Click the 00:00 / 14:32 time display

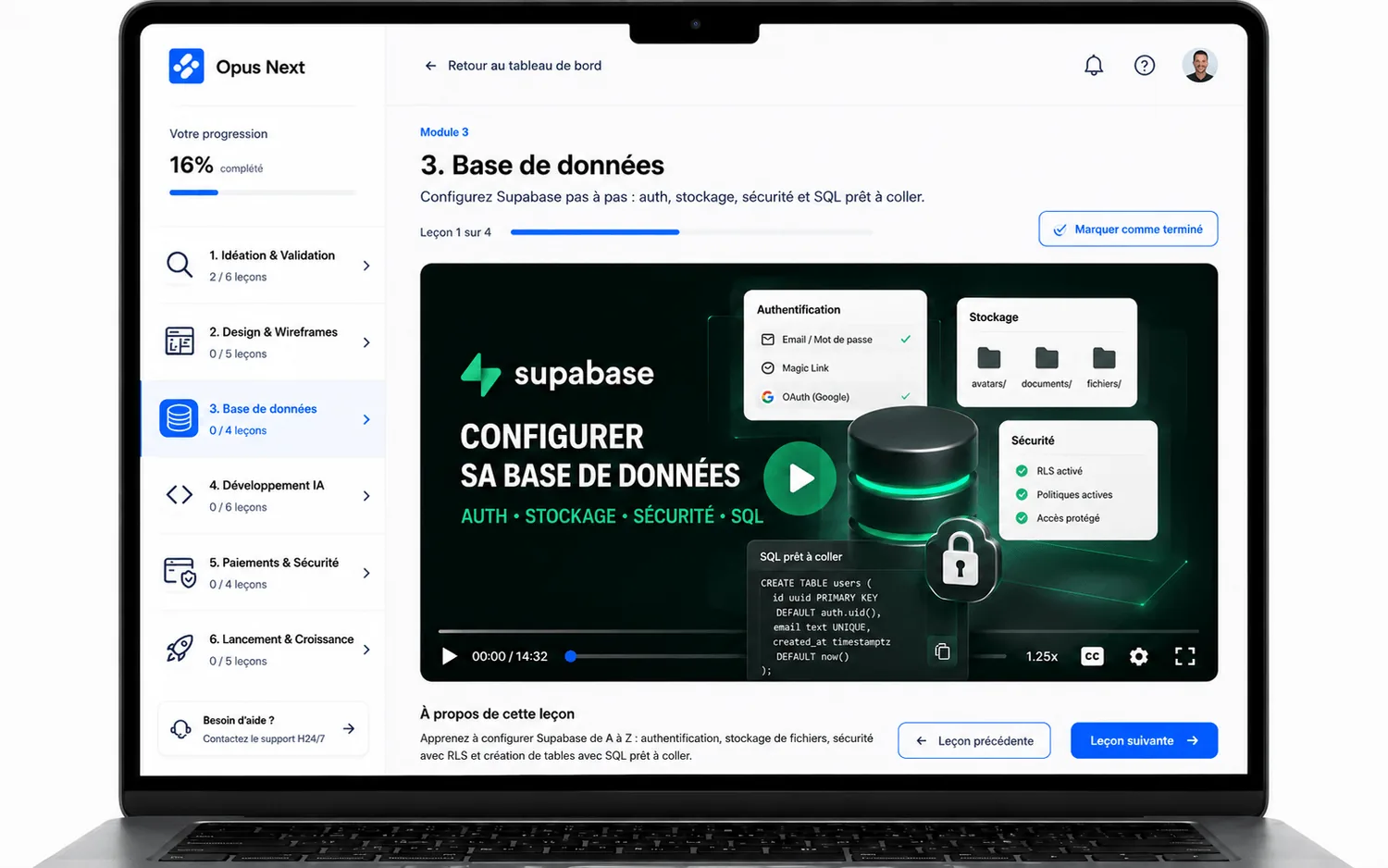pyautogui.click(x=510, y=656)
